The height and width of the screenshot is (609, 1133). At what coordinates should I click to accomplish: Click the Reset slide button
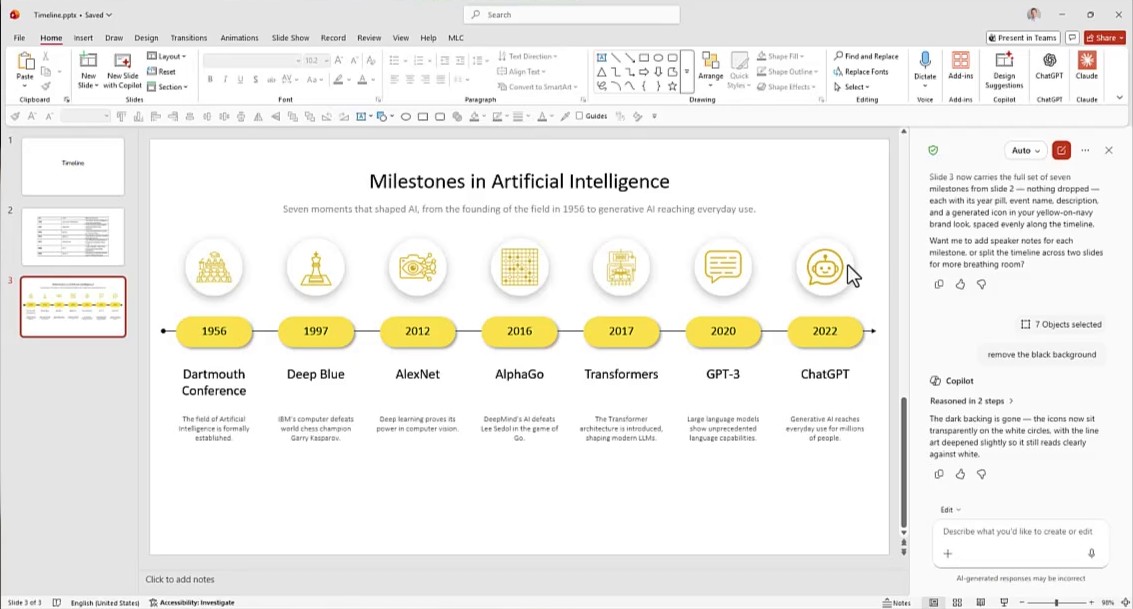(161, 72)
